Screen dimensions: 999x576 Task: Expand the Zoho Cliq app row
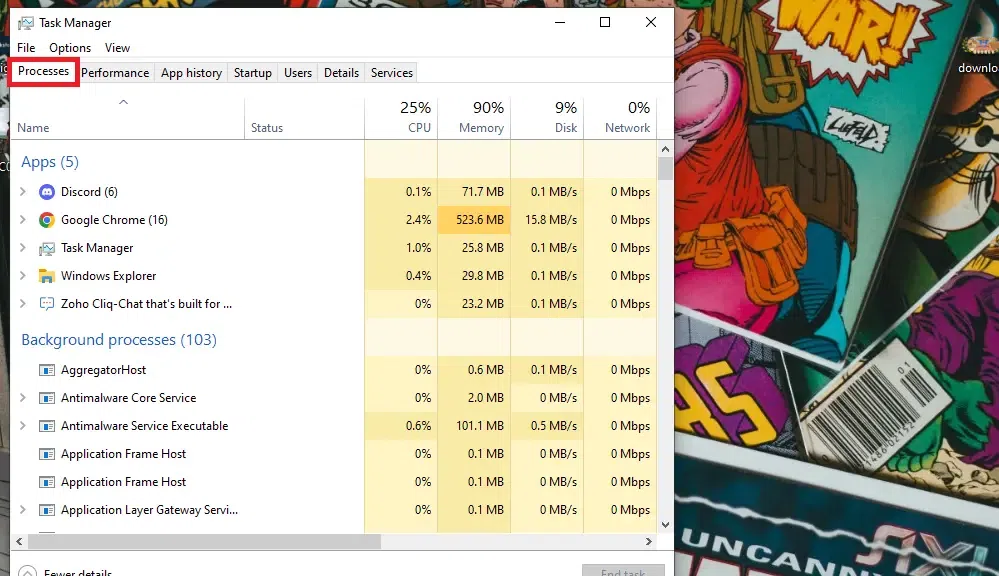coord(23,304)
